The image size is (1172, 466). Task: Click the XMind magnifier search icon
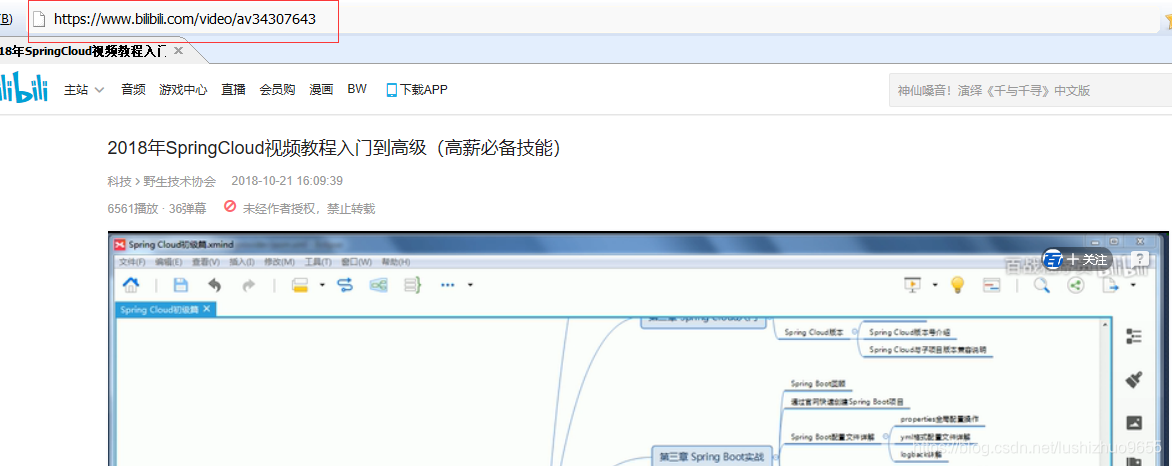point(1041,284)
